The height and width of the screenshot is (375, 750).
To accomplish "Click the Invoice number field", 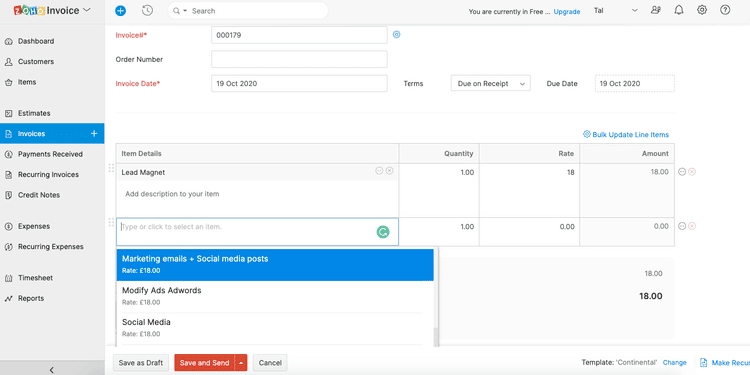I will pos(299,35).
